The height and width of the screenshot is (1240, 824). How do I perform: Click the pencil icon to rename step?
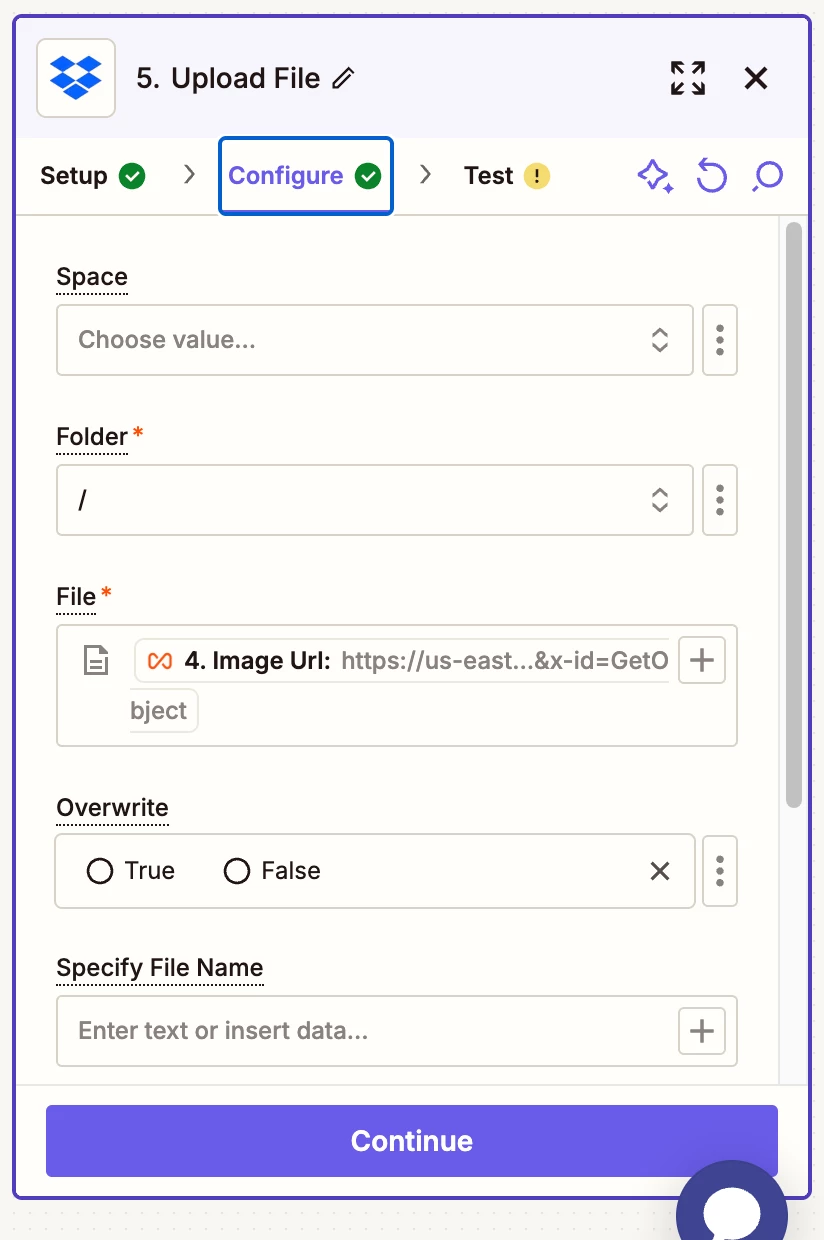click(343, 79)
